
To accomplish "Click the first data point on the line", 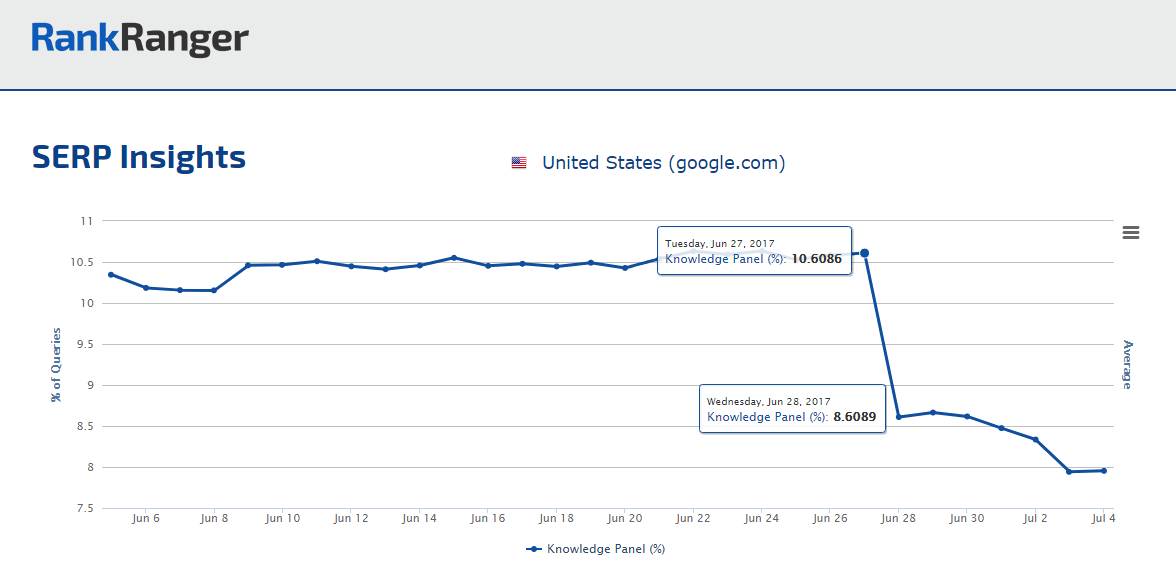I will click(111, 274).
